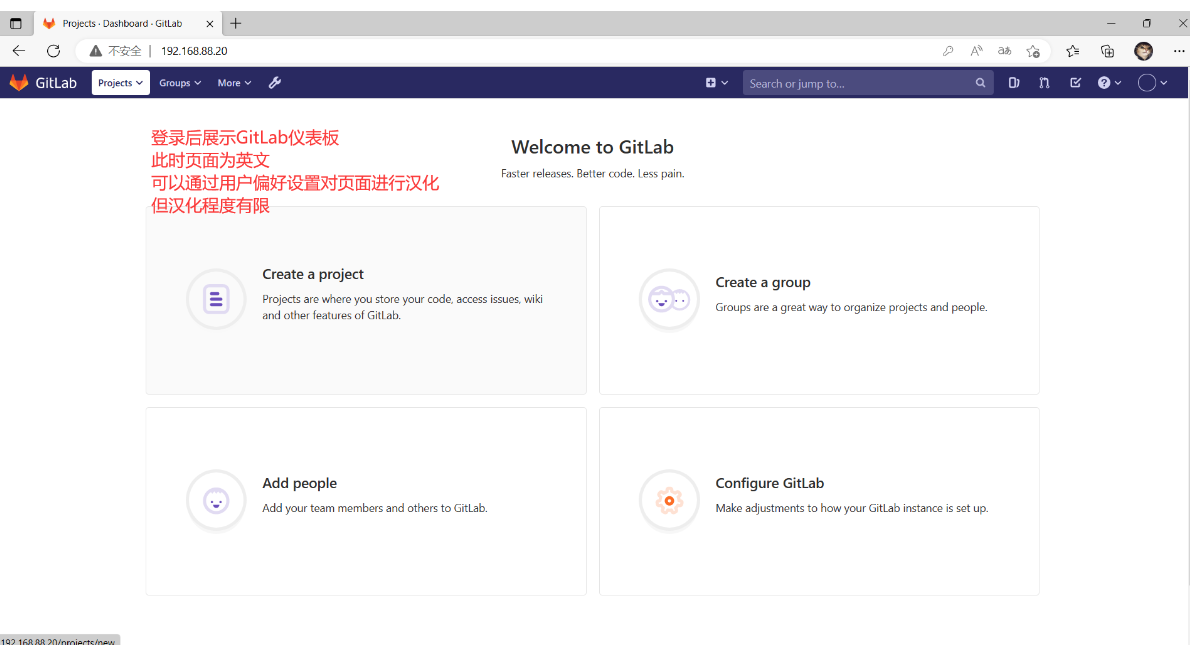Open the Merge requests icon

click(1044, 83)
